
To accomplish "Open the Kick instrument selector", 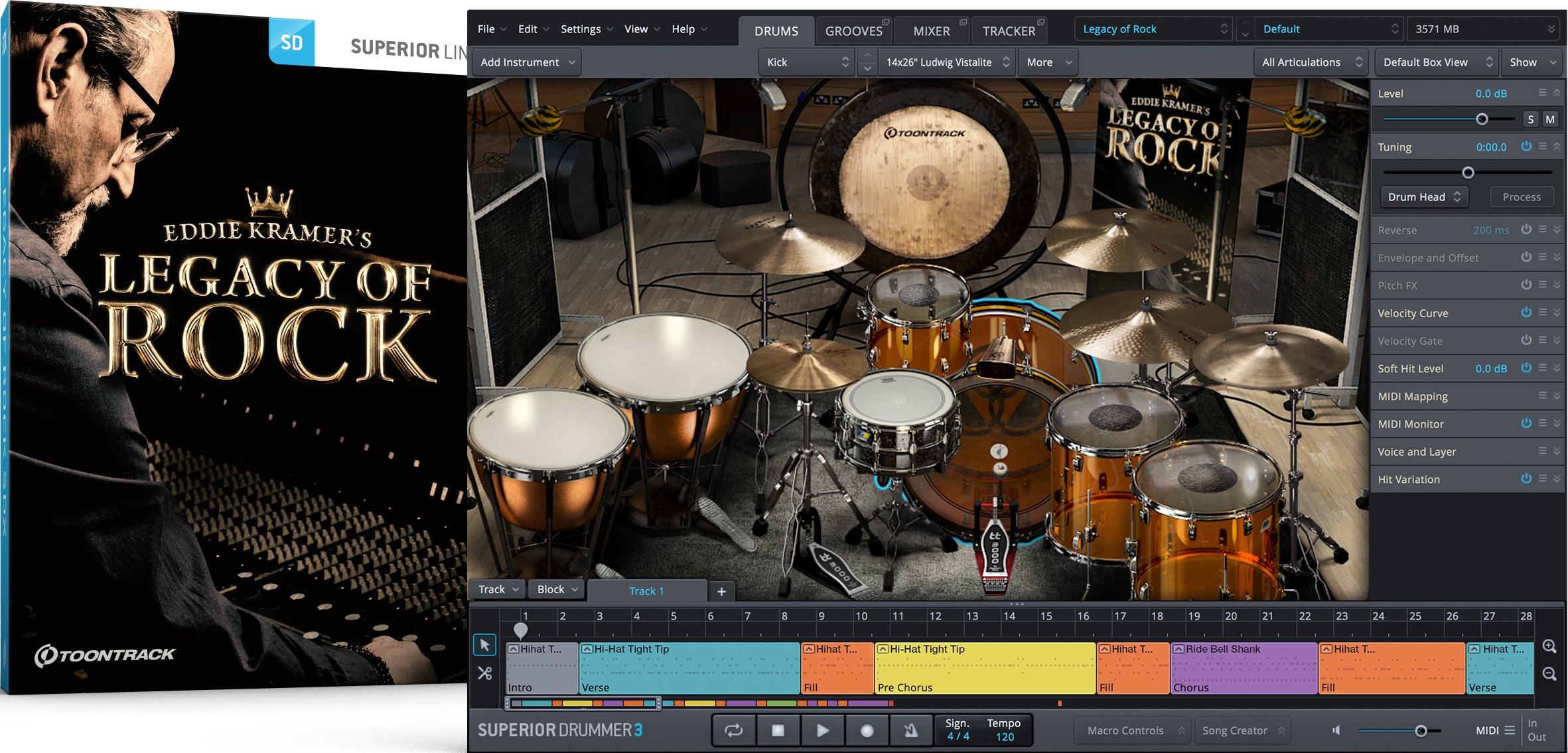I will [x=807, y=62].
